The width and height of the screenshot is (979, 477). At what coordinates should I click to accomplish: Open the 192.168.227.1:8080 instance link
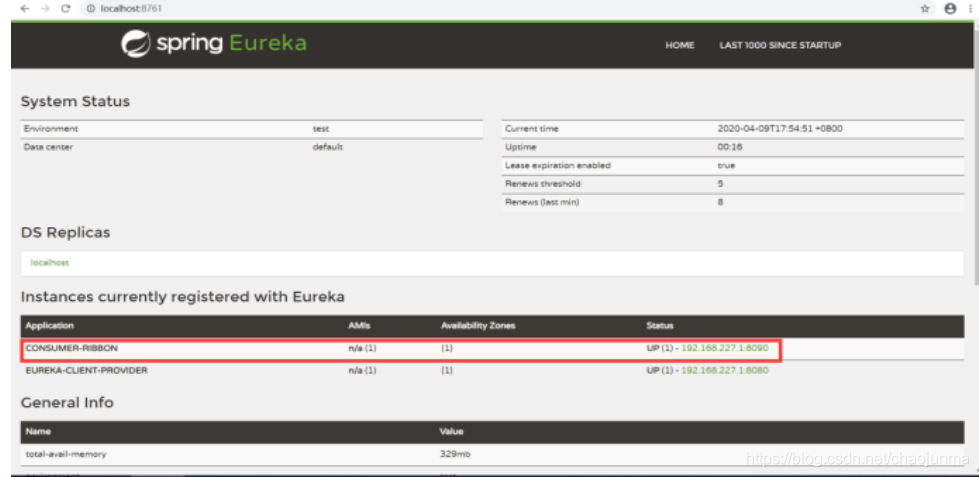coord(725,370)
